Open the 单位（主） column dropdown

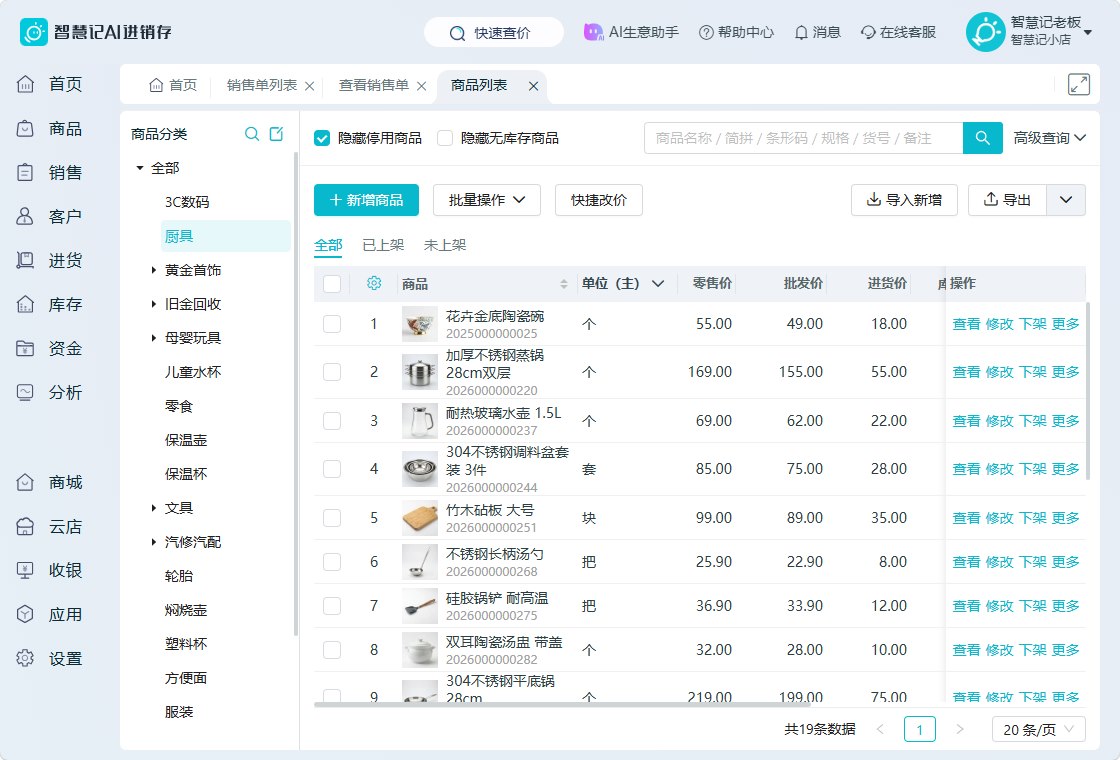pos(658,284)
